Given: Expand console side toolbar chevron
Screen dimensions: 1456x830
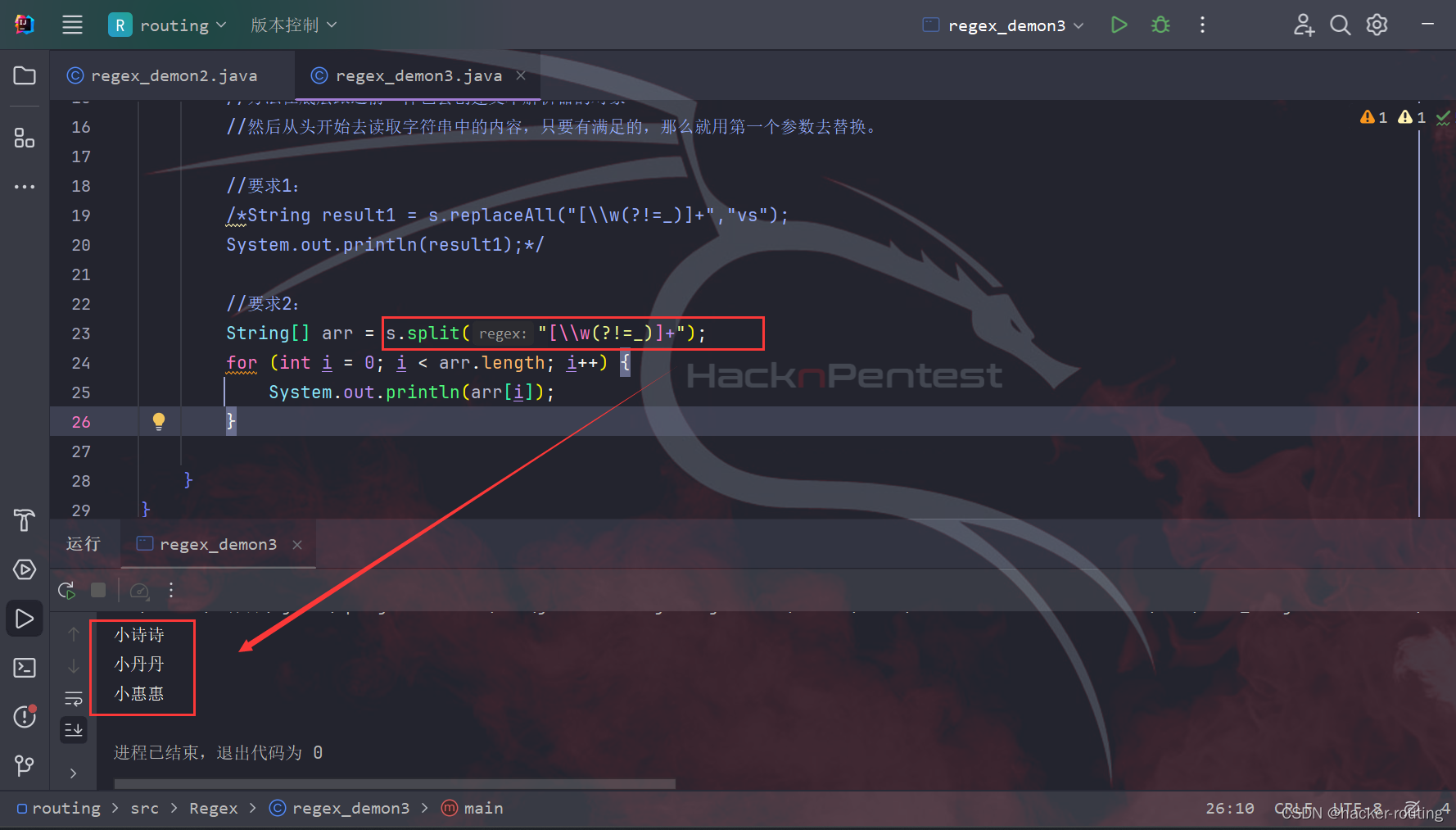Looking at the screenshot, I should coord(74,773).
